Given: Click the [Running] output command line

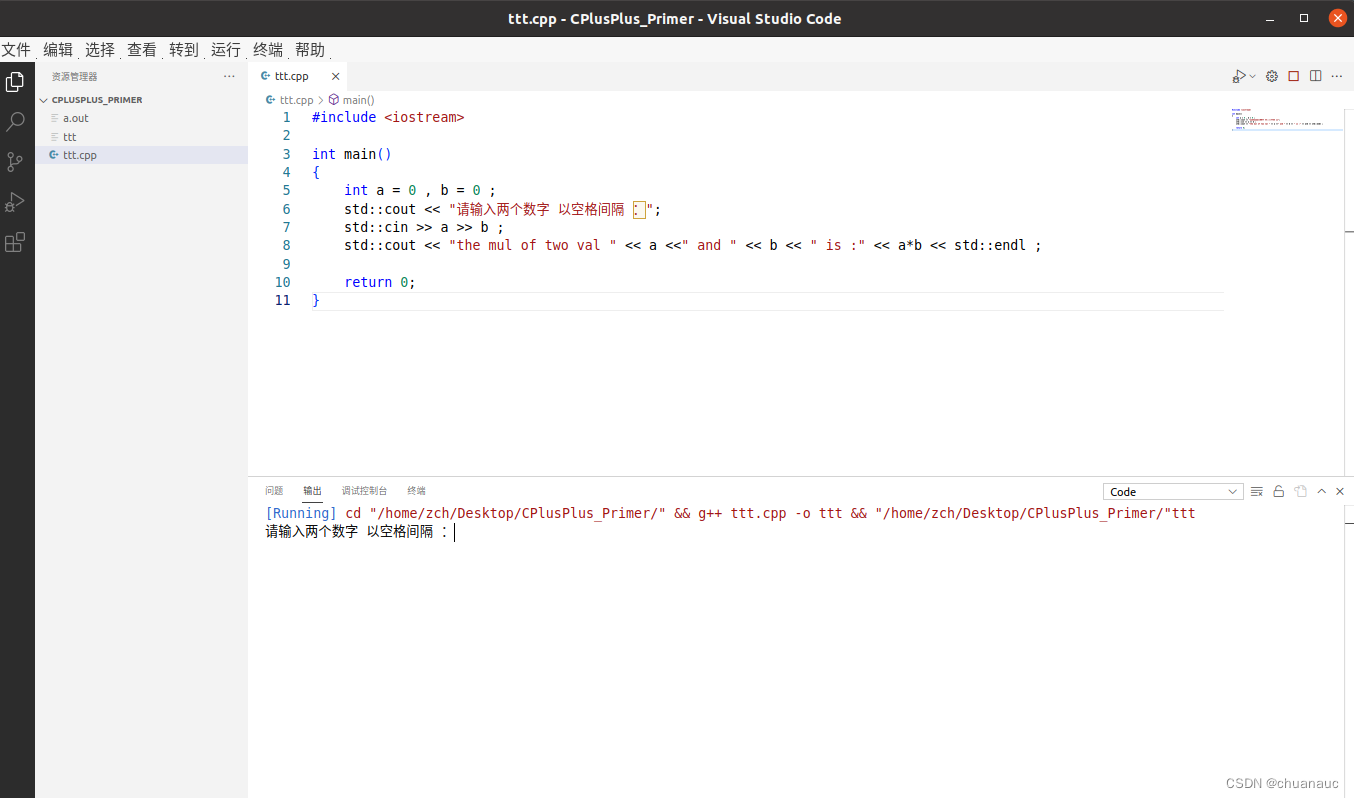Looking at the screenshot, I should tap(730, 513).
